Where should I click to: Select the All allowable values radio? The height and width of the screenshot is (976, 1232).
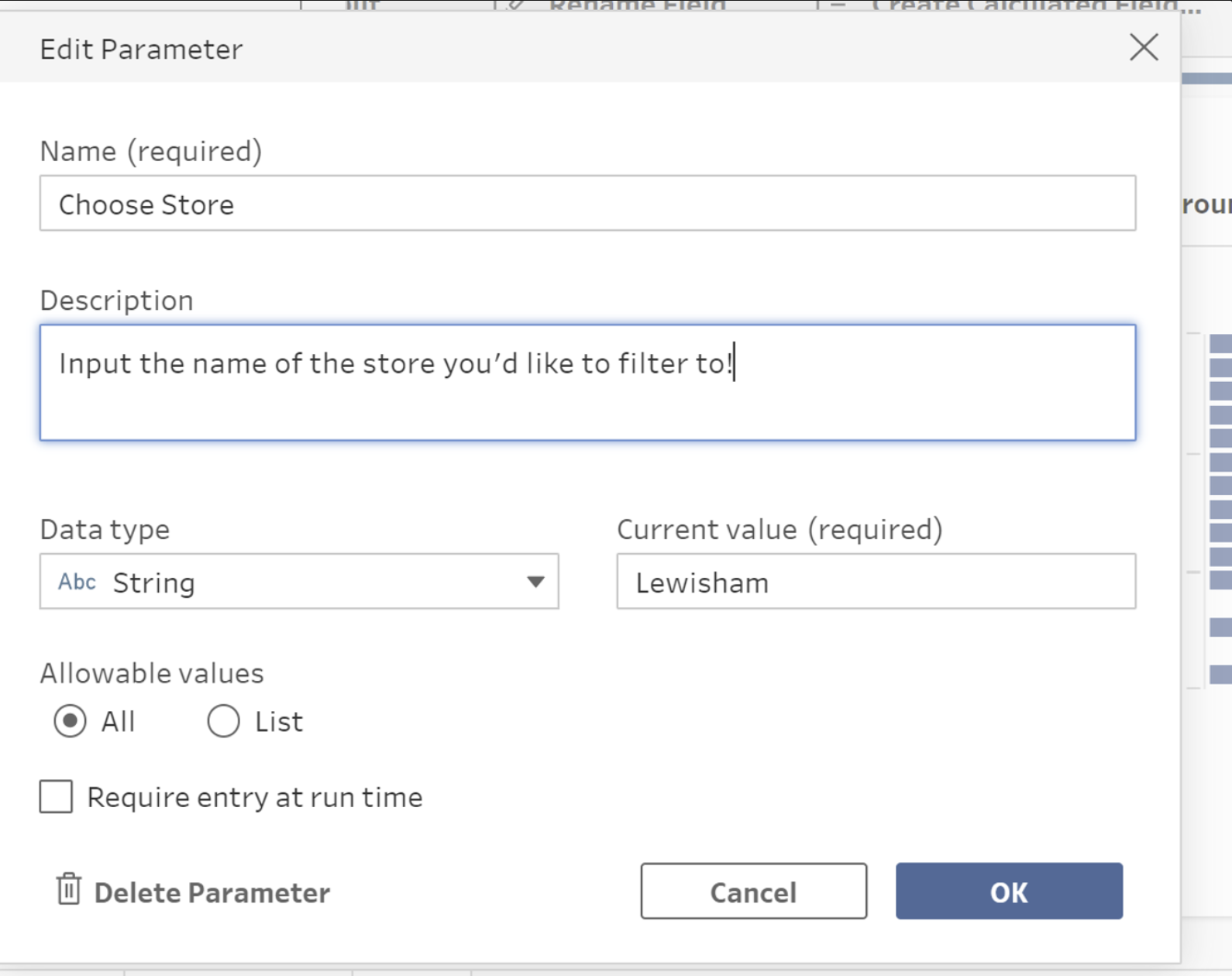(70, 721)
